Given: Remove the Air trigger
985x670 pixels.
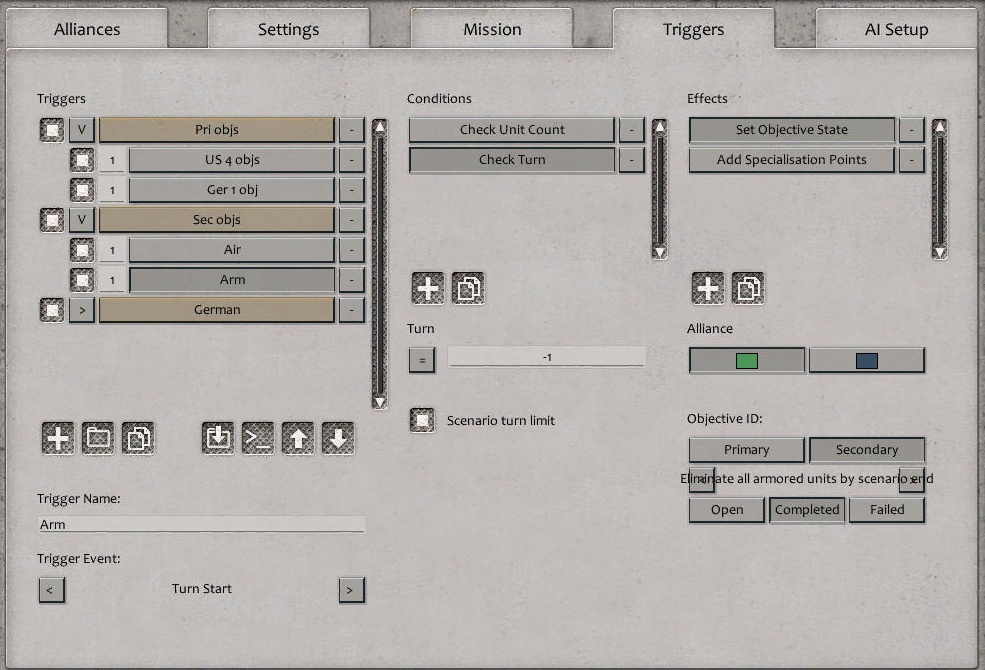Looking at the screenshot, I should coord(352,250).
